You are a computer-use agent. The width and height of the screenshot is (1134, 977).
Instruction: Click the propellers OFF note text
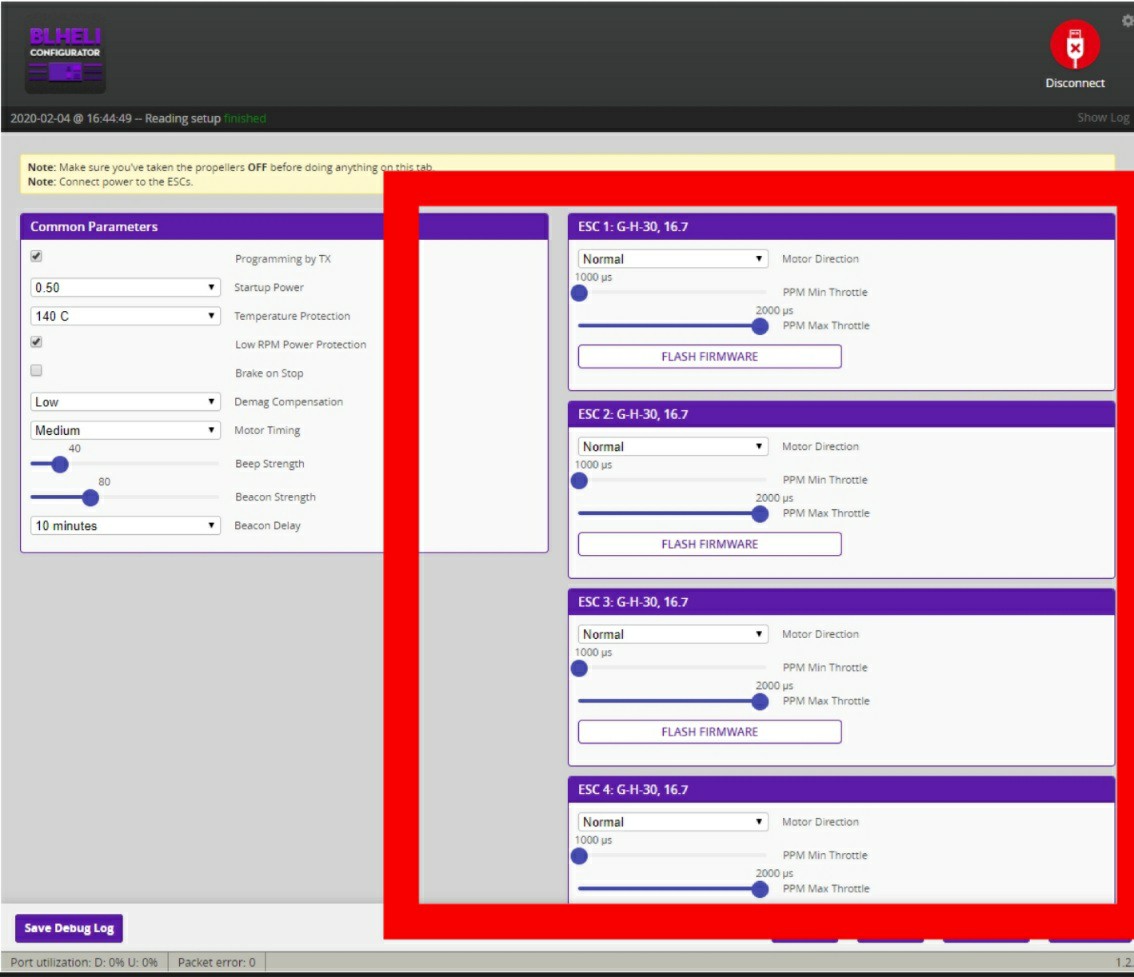click(x=230, y=167)
